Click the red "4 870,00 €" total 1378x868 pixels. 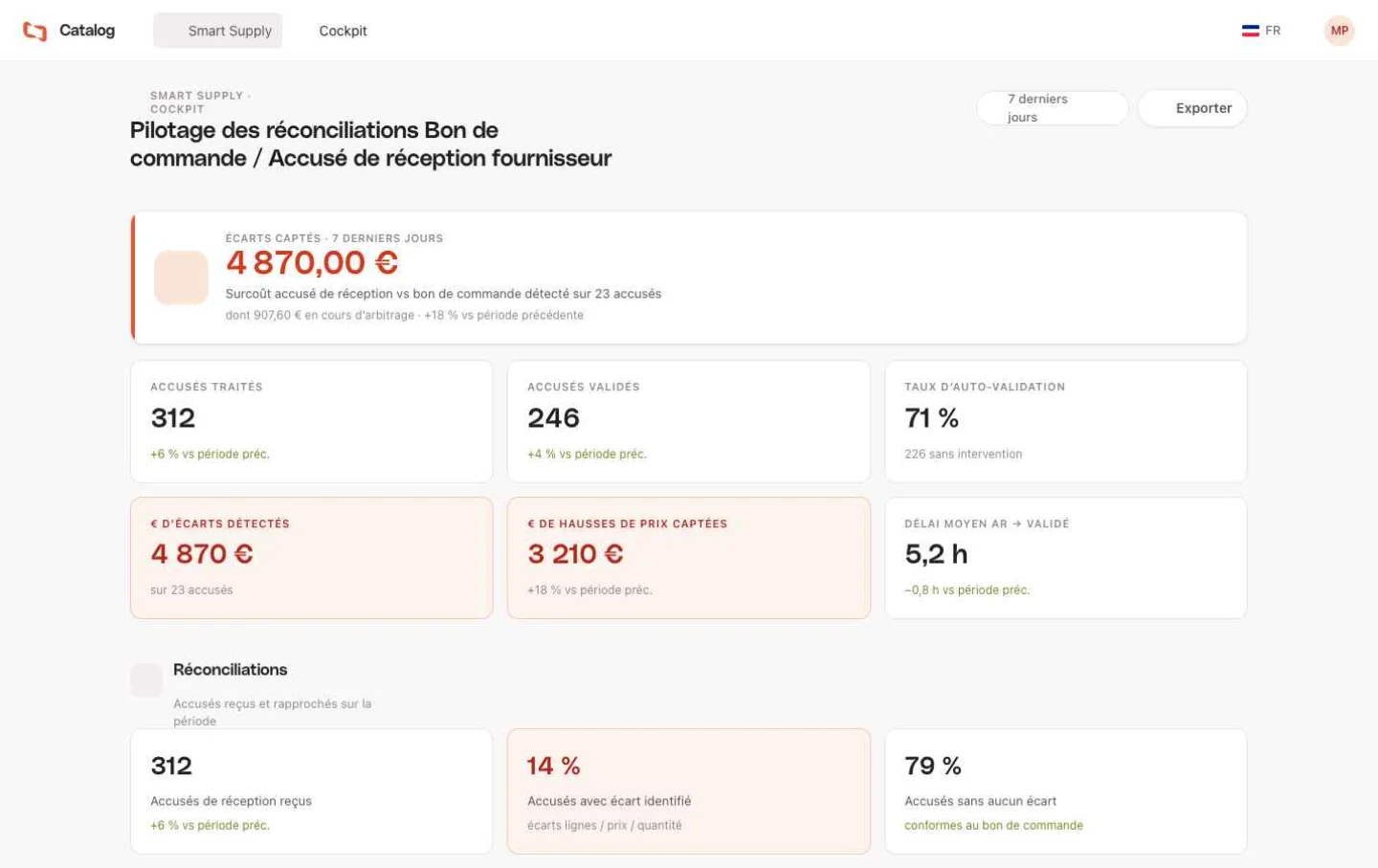point(312,263)
